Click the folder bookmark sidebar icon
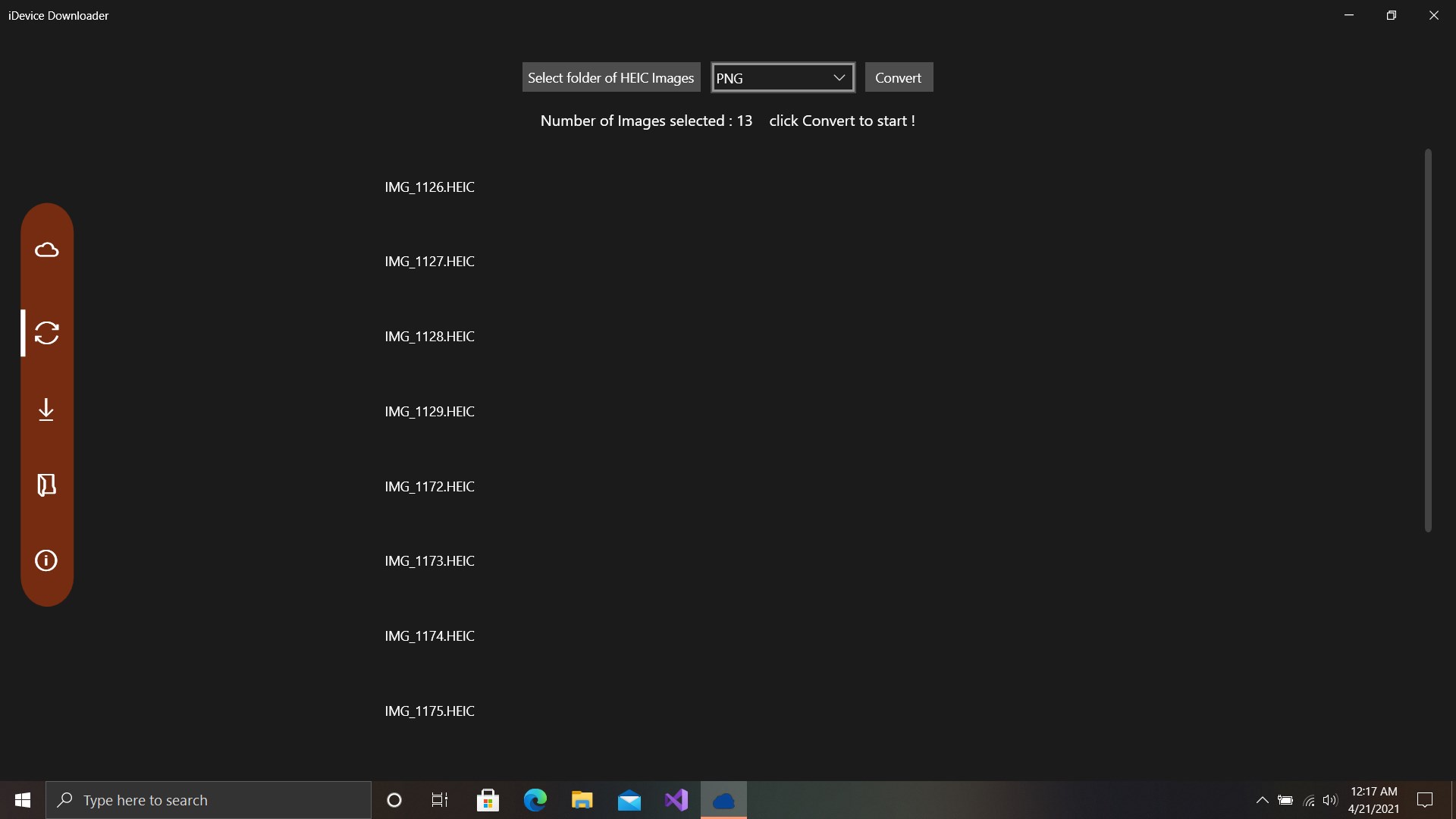The width and height of the screenshot is (1456, 819). [x=46, y=485]
